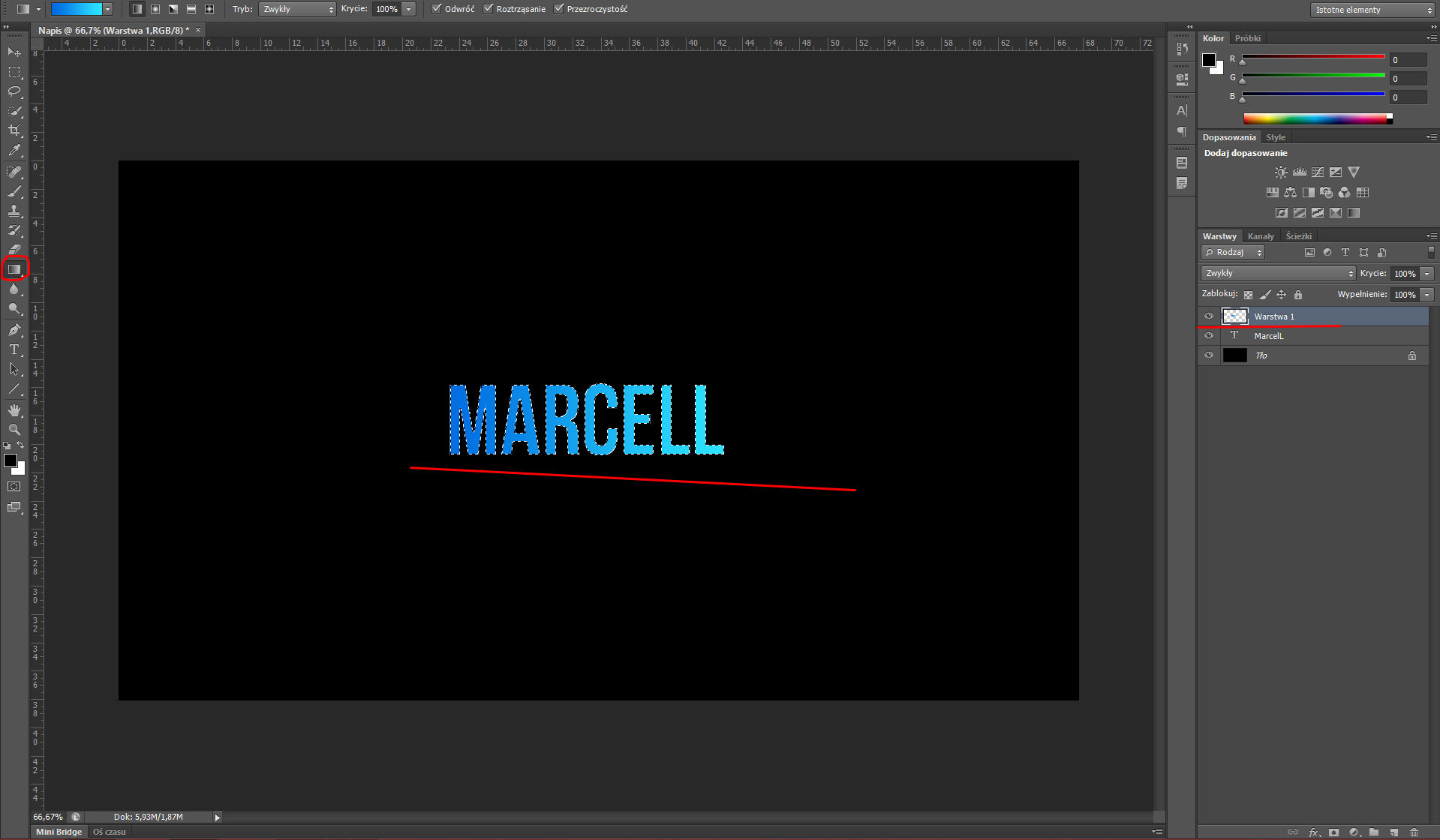Open the gradient picker dropdown arrow
This screenshot has width=1440, height=840.
[108, 9]
